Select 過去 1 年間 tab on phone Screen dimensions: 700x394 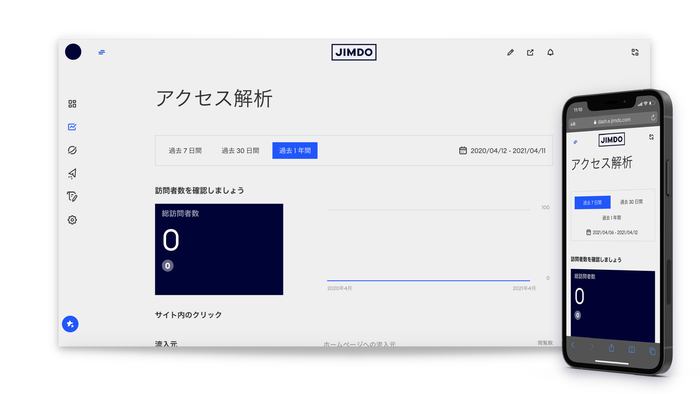[612, 218]
